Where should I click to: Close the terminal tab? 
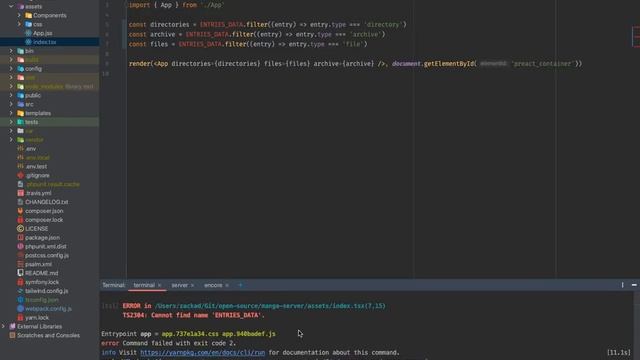point(160,285)
